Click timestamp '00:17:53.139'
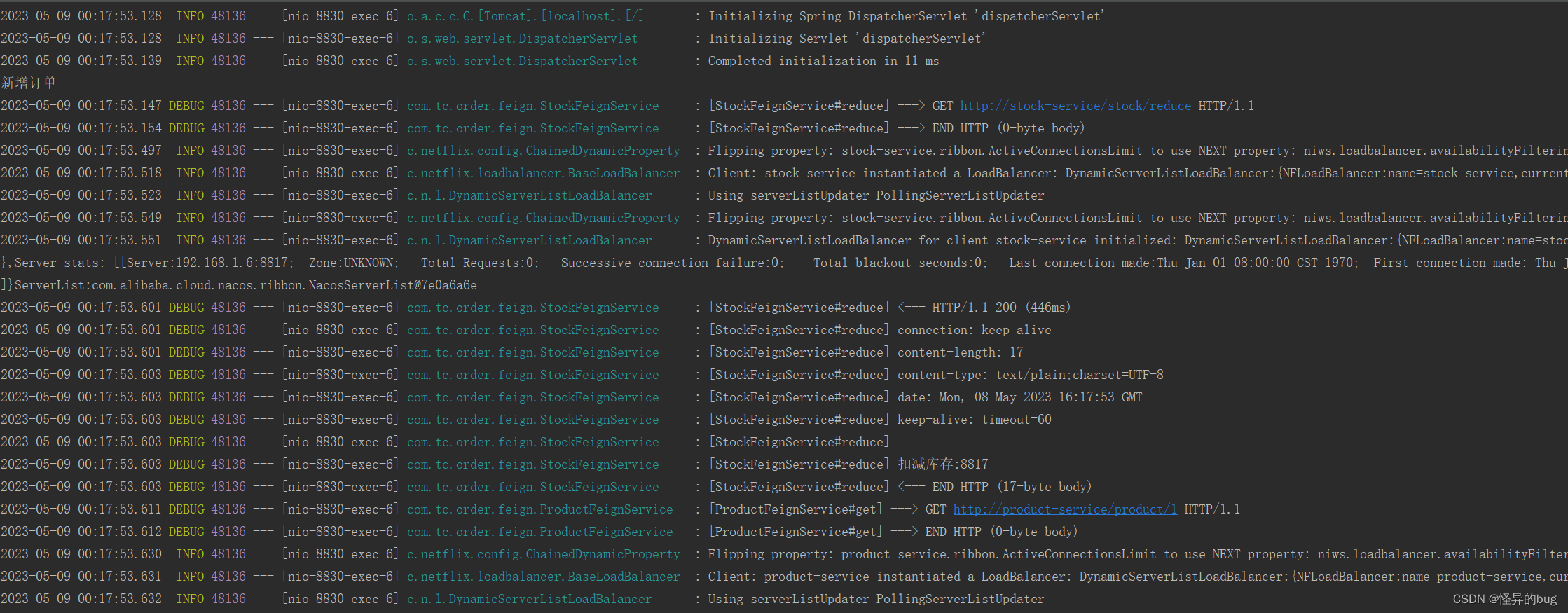1568x613 pixels. (120, 61)
